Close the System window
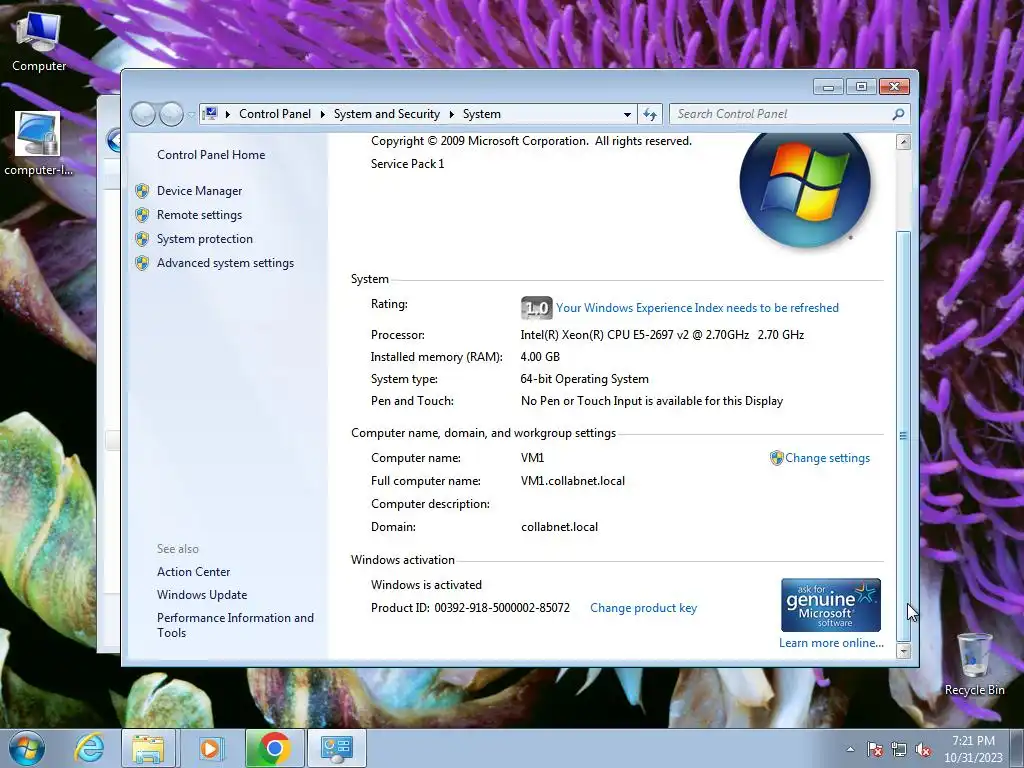This screenshot has width=1024, height=768. [x=894, y=86]
